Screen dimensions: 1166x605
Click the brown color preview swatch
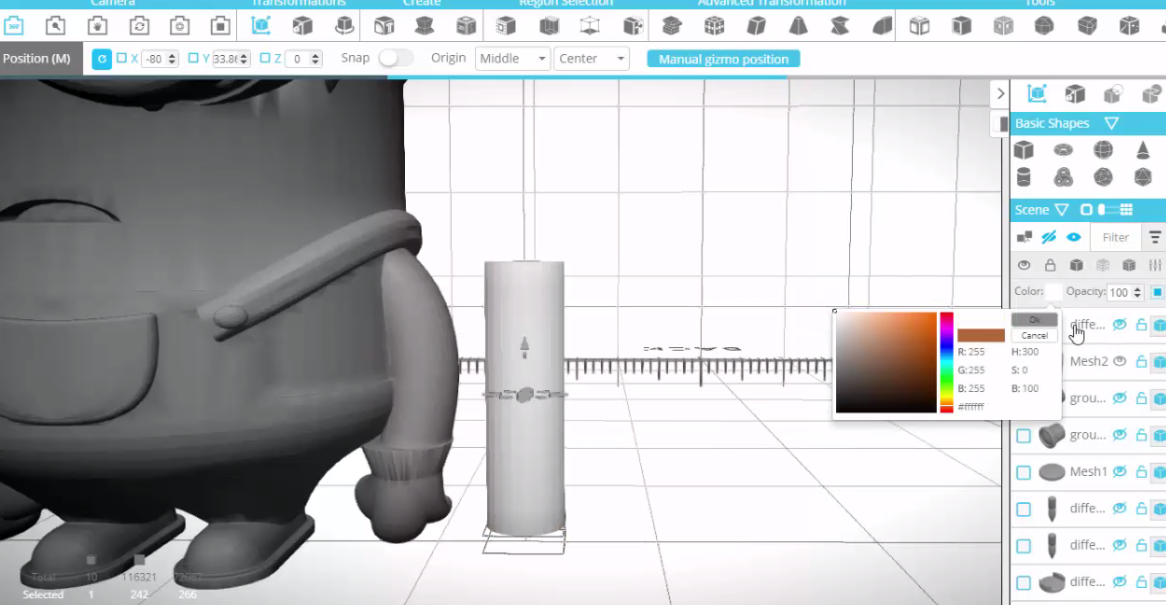click(x=981, y=335)
